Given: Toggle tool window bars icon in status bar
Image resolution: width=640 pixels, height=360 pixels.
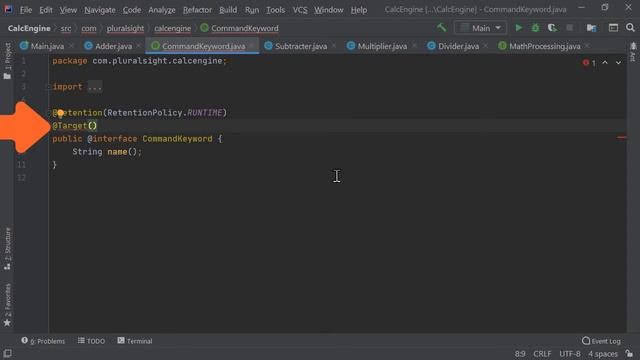Looking at the screenshot, I should pyautogui.click(x=7, y=353).
